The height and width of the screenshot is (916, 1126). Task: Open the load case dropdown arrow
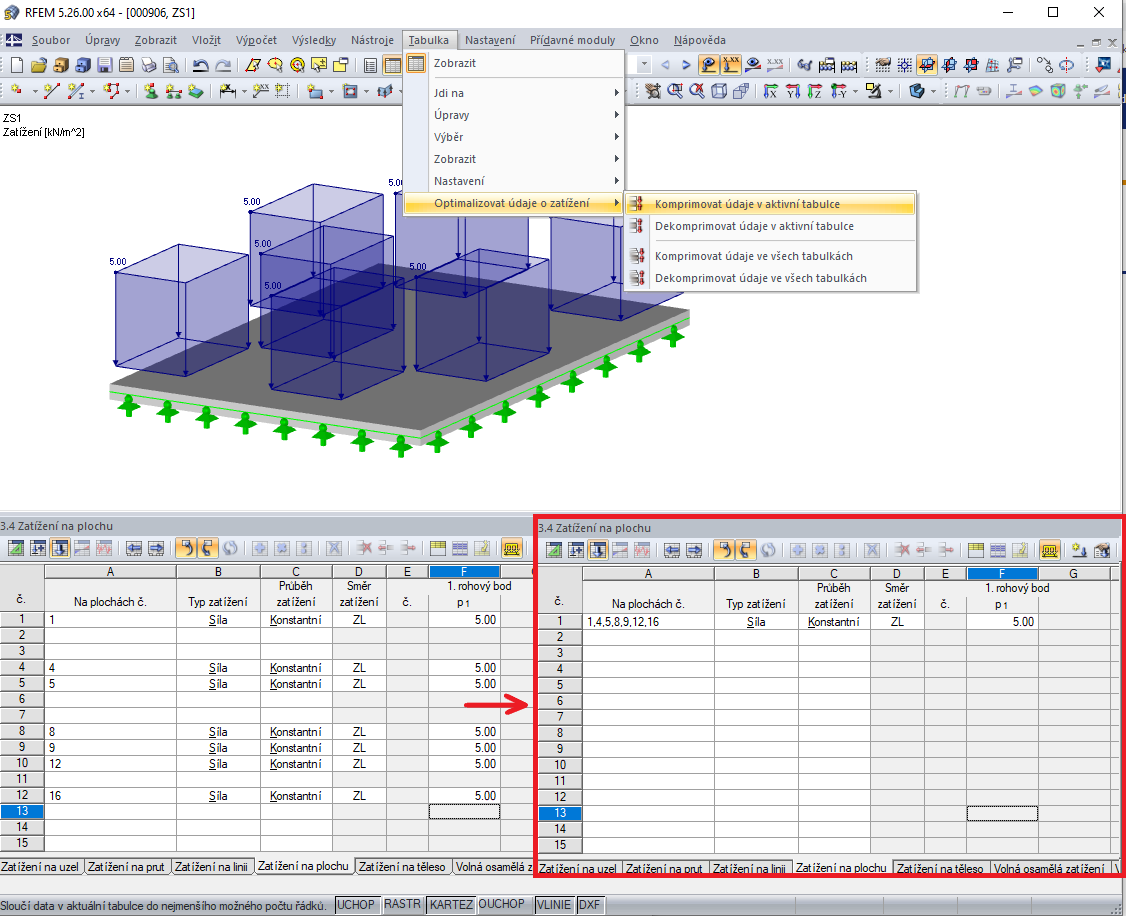click(x=644, y=65)
